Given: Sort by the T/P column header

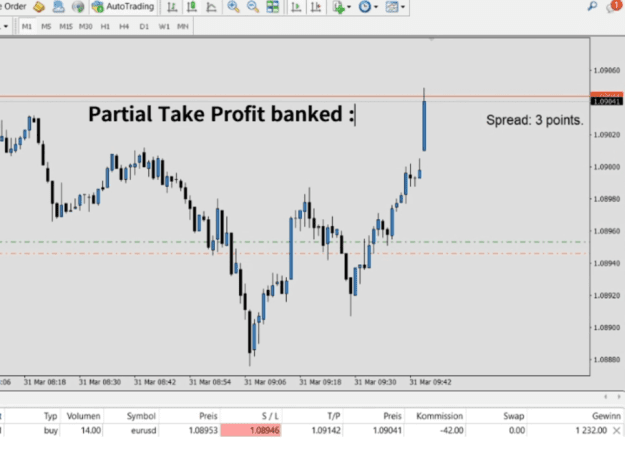Looking at the screenshot, I should coord(334,416).
